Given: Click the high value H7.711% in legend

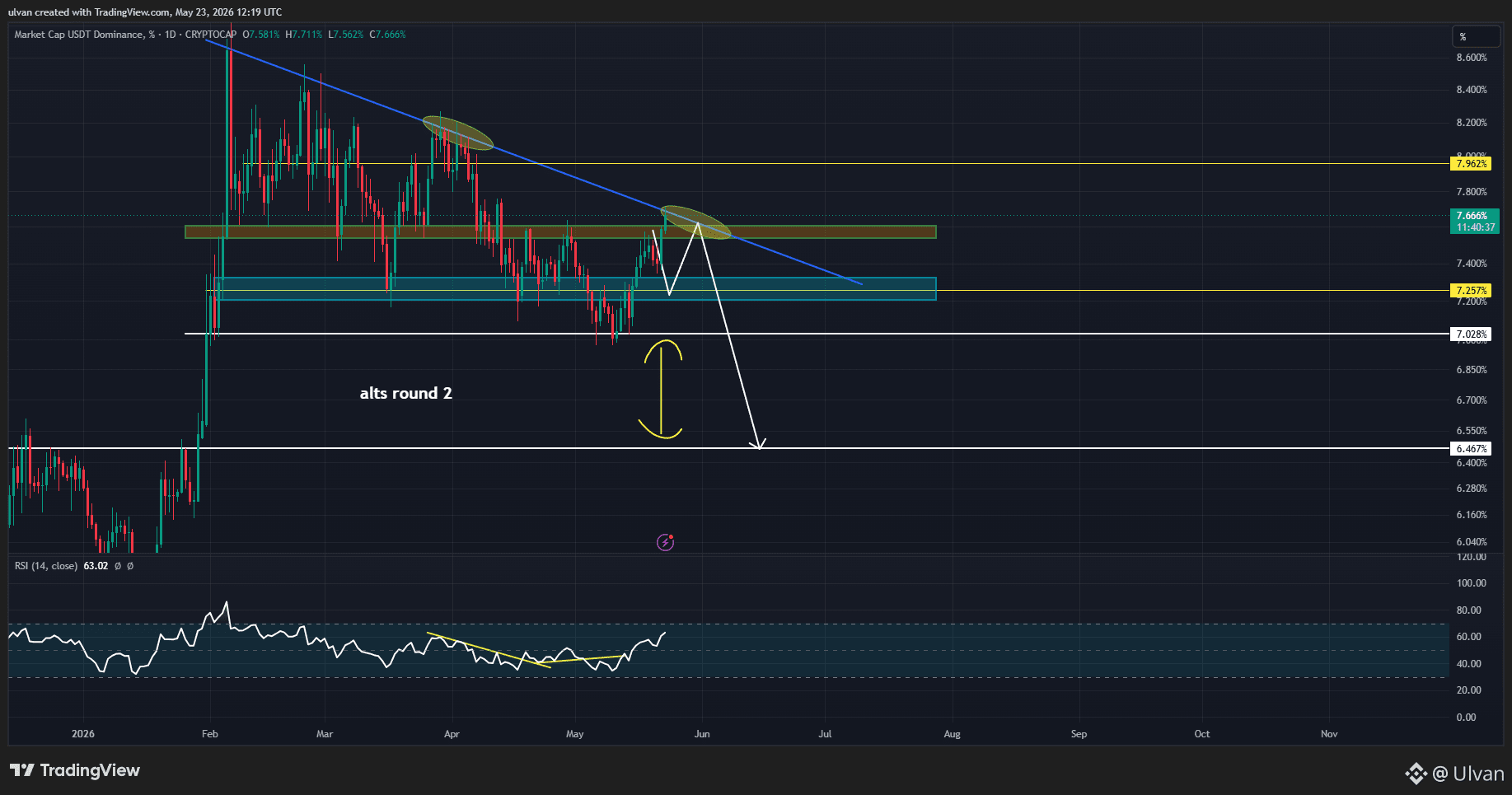Looking at the screenshot, I should point(303,35).
